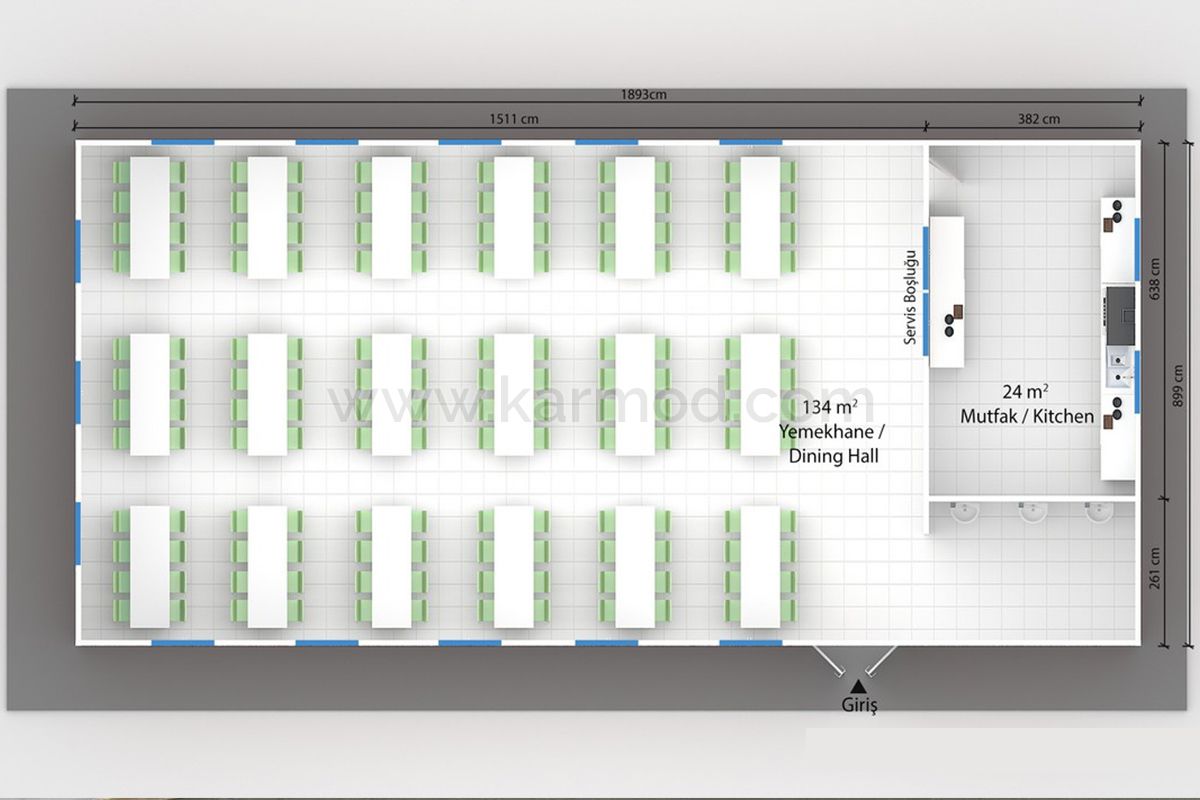Click the dark cooktop on kitchen counter
1200x800 pixels.
1120,313
